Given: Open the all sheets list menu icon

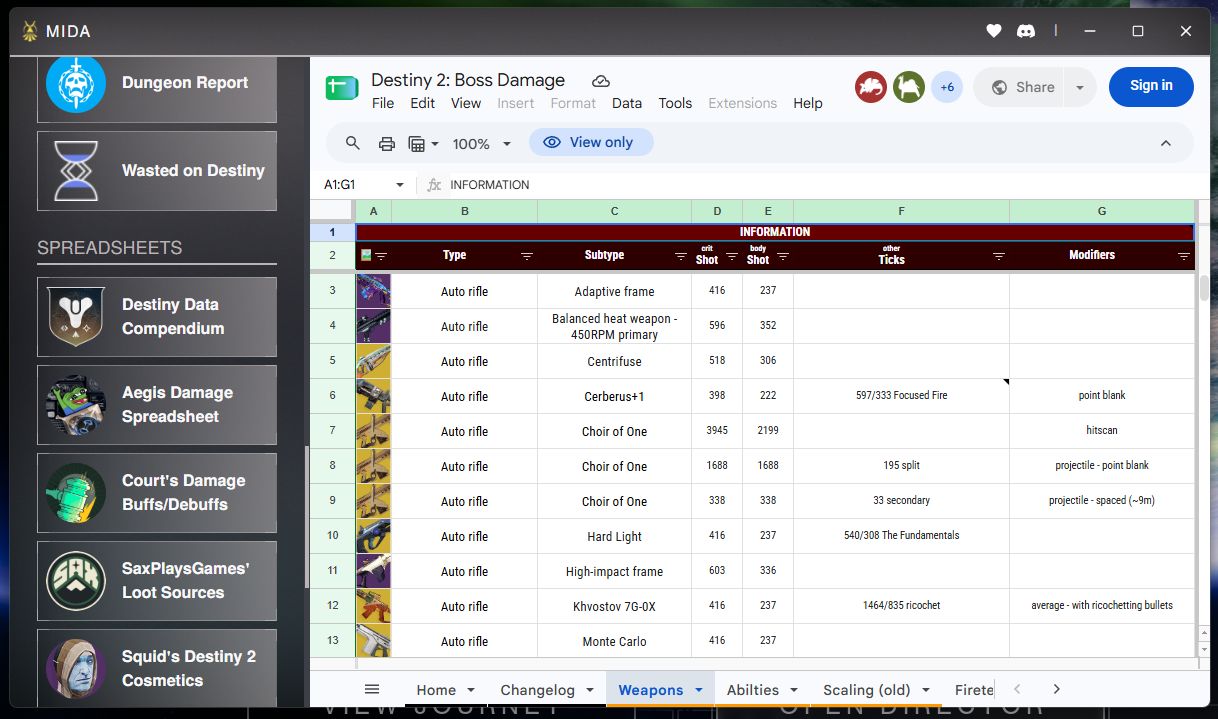Looking at the screenshot, I should coord(372,689).
